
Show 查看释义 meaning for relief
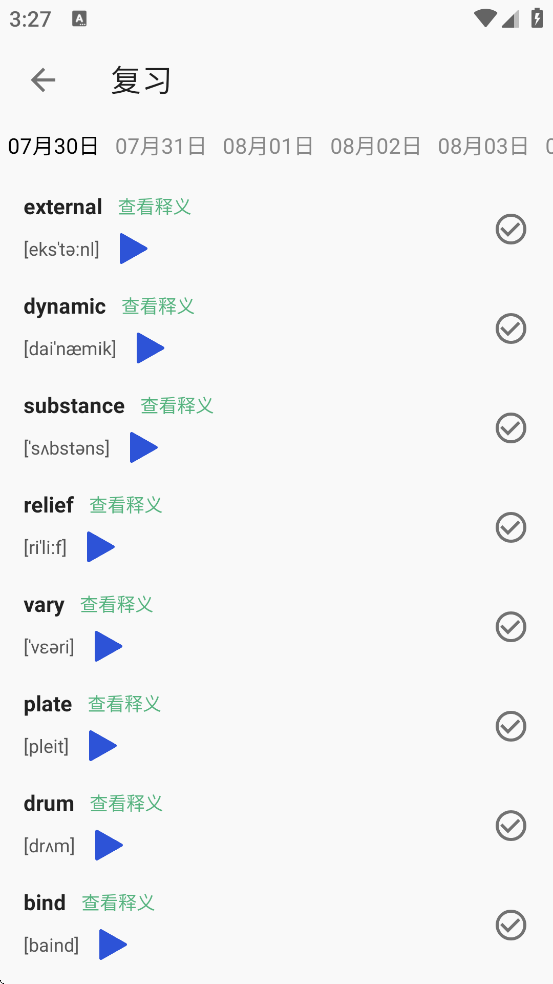coord(126,505)
